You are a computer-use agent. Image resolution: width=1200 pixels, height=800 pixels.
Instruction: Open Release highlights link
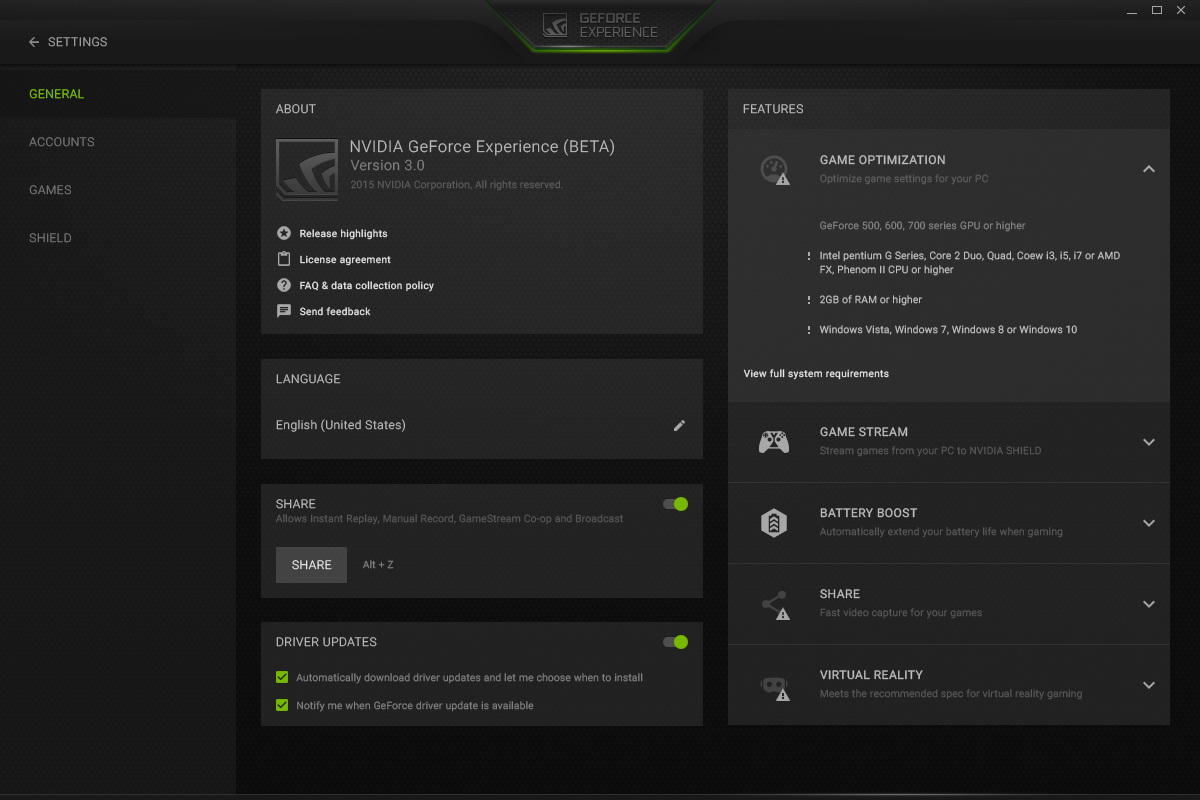(x=343, y=233)
